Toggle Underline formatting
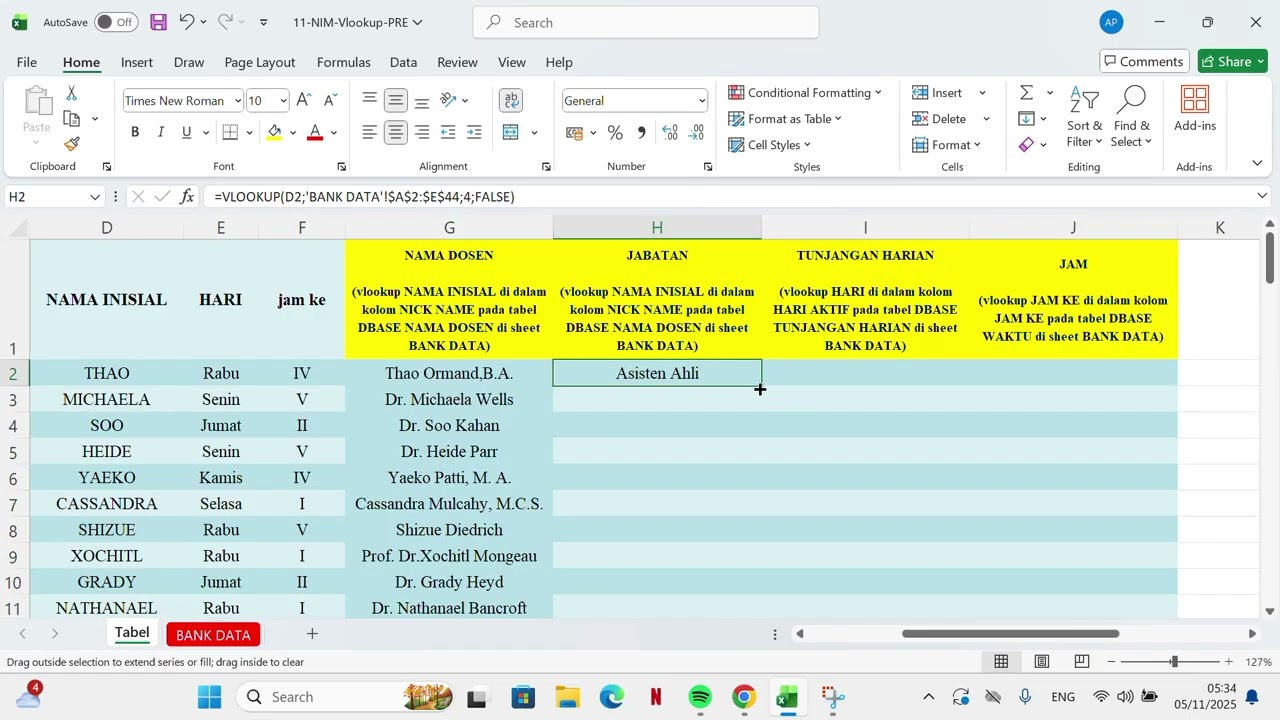The image size is (1280, 720). coord(186,132)
